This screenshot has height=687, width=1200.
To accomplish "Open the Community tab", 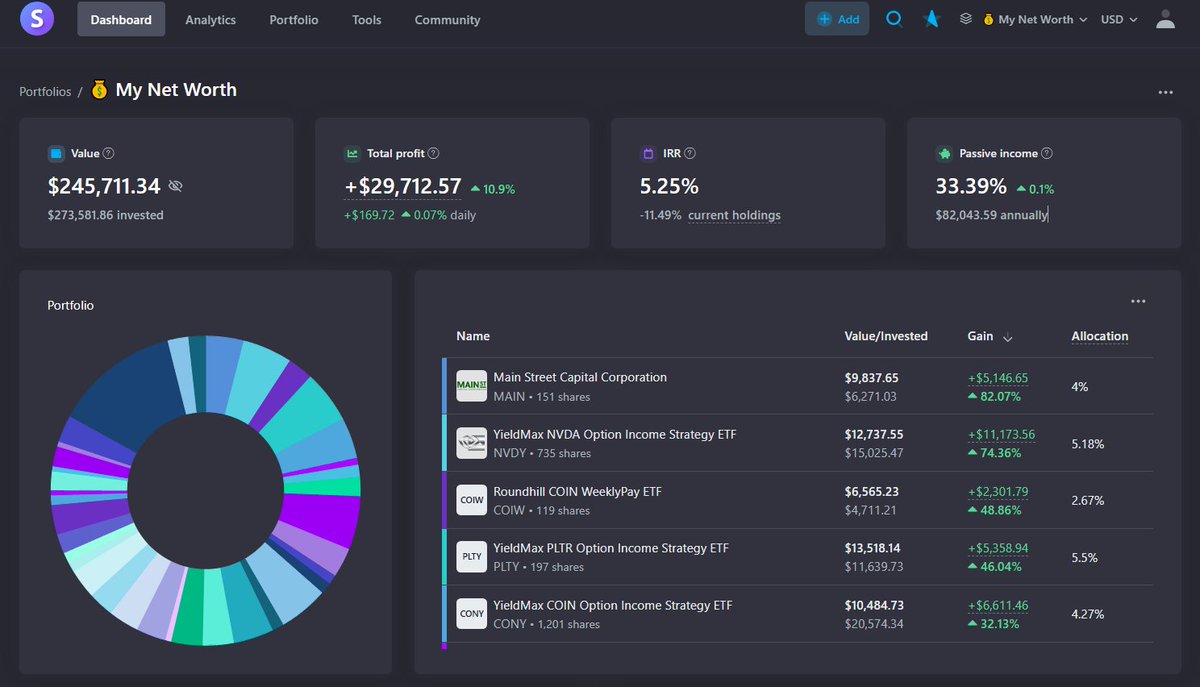I will click(x=447, y=19).
